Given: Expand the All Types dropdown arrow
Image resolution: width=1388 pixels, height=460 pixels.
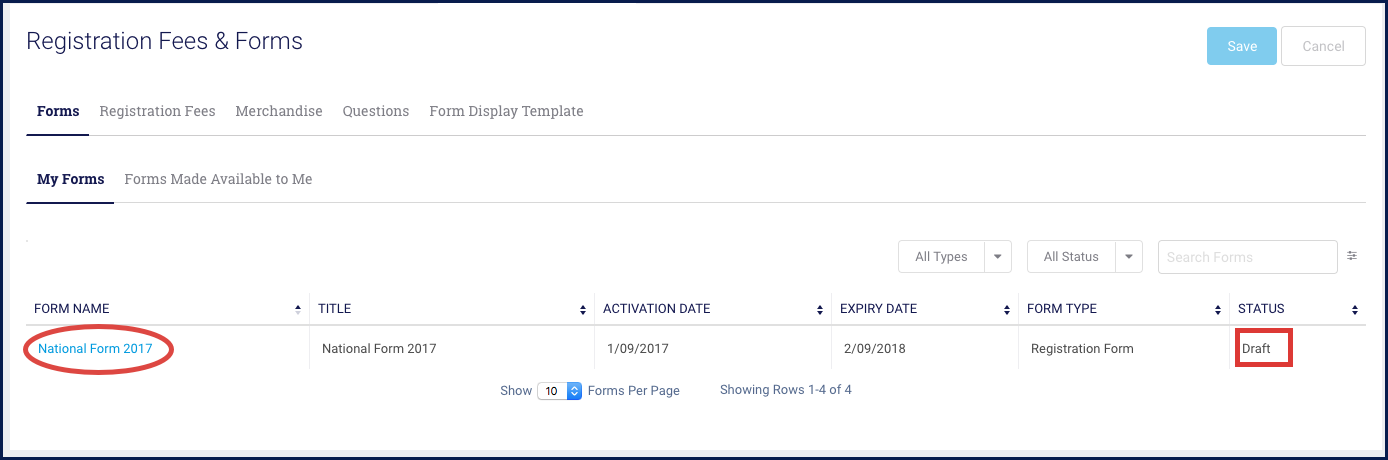Looking at the screenshot, I should 998,257.
